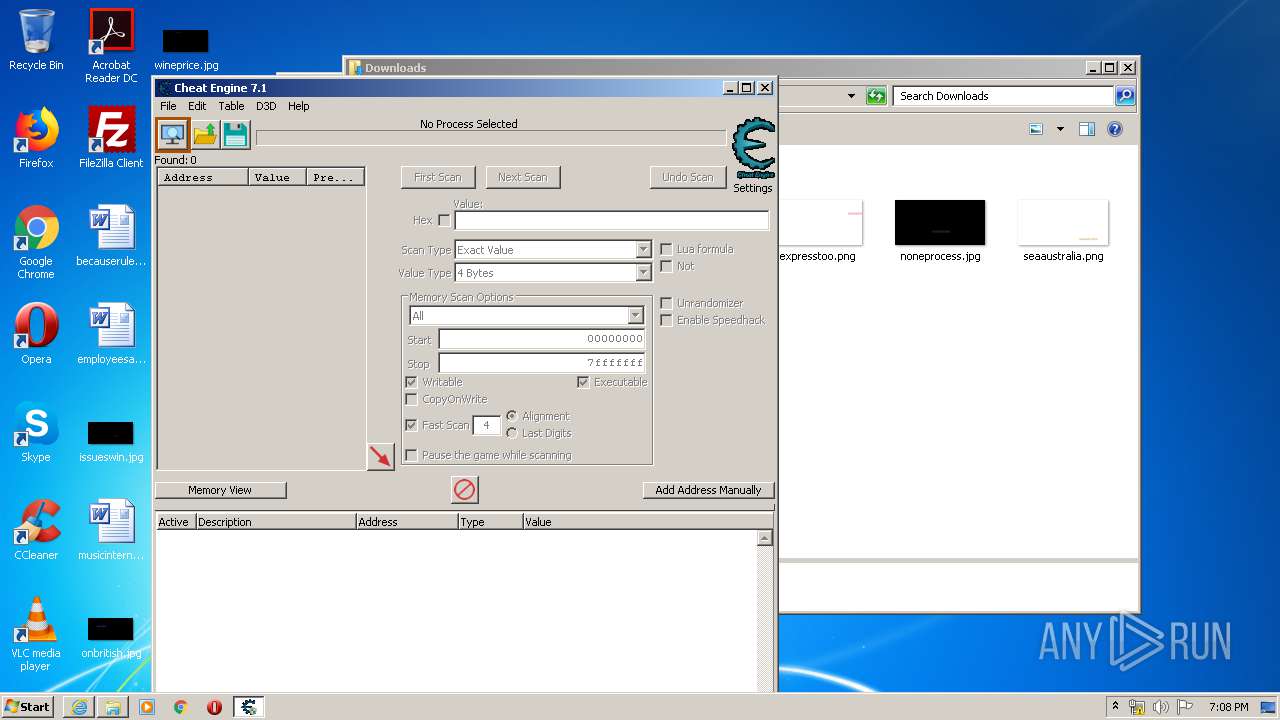Open the Help menu
Image resolution: width=1280 pixels, height=720 pixels.
coord(299,106)
